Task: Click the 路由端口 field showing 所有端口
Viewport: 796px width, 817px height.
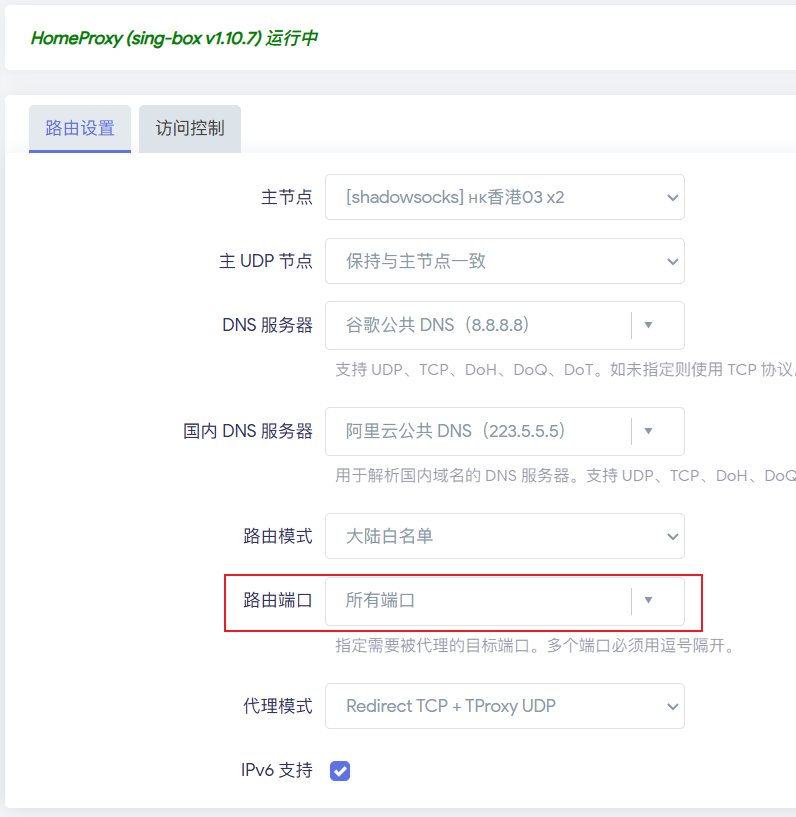Action: [478, 600]
